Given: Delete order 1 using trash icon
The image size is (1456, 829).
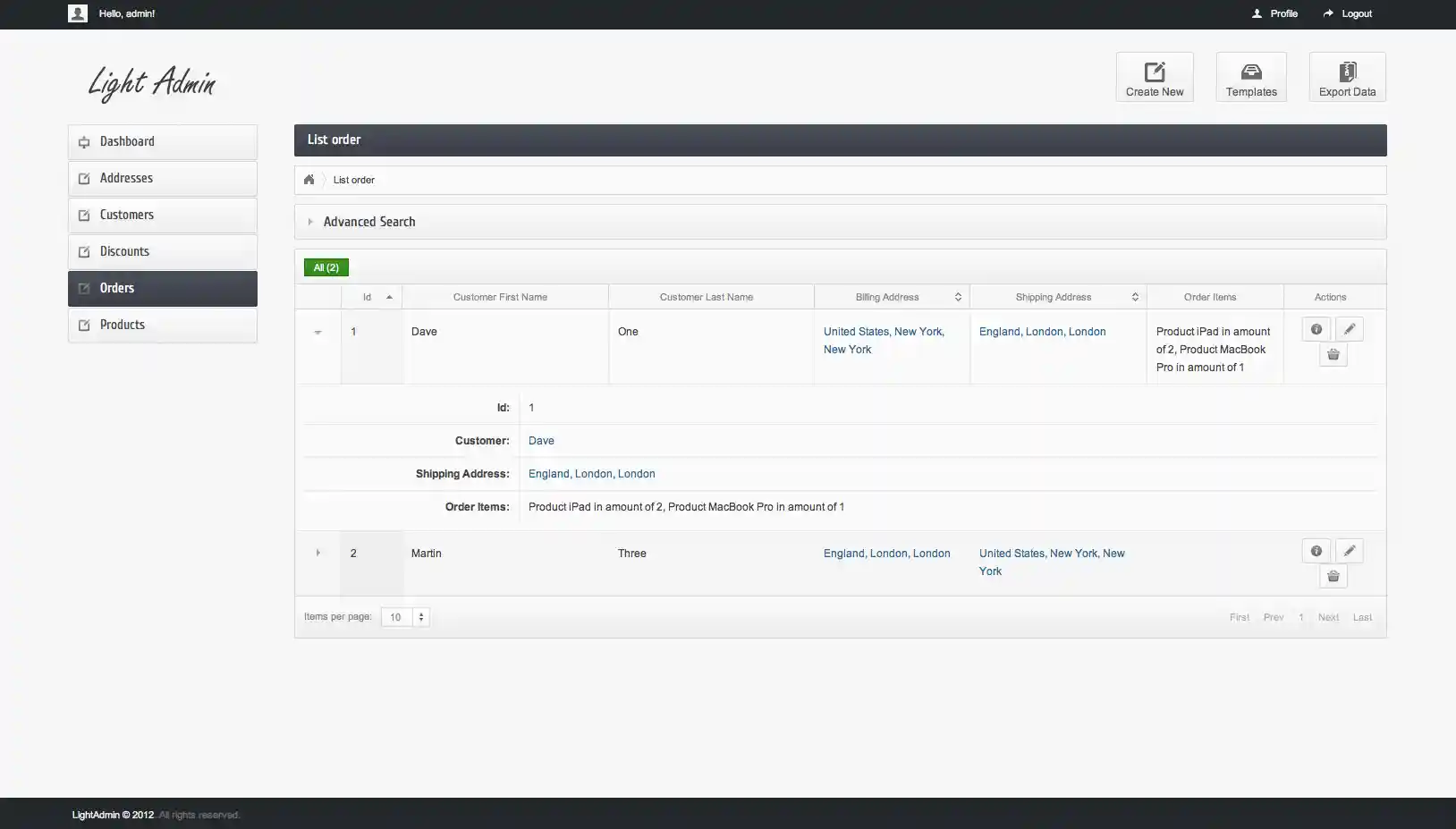Looking at the screenshot, I should point(1333,355).
